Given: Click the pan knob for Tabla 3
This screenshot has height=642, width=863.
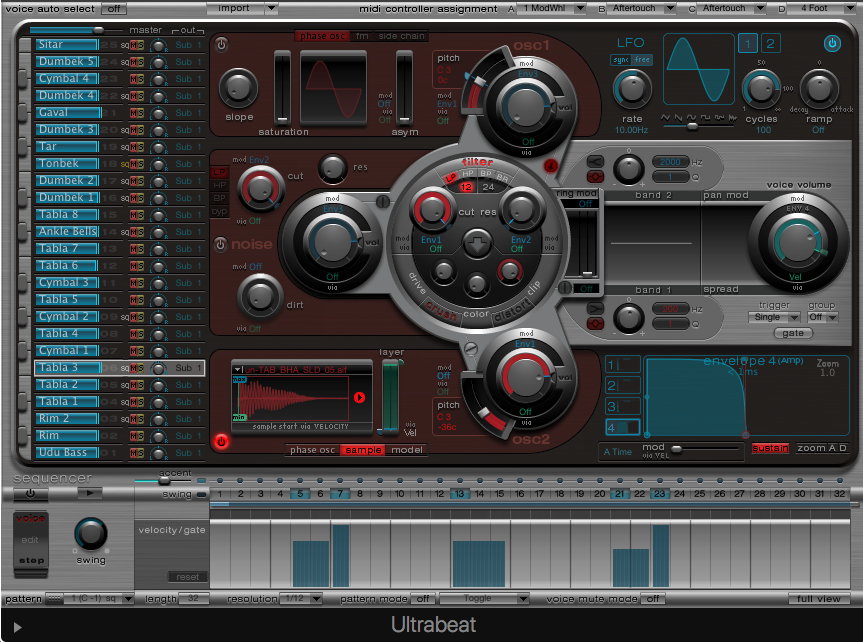Looking at the screenshot, I should click(x=159, y=368).
